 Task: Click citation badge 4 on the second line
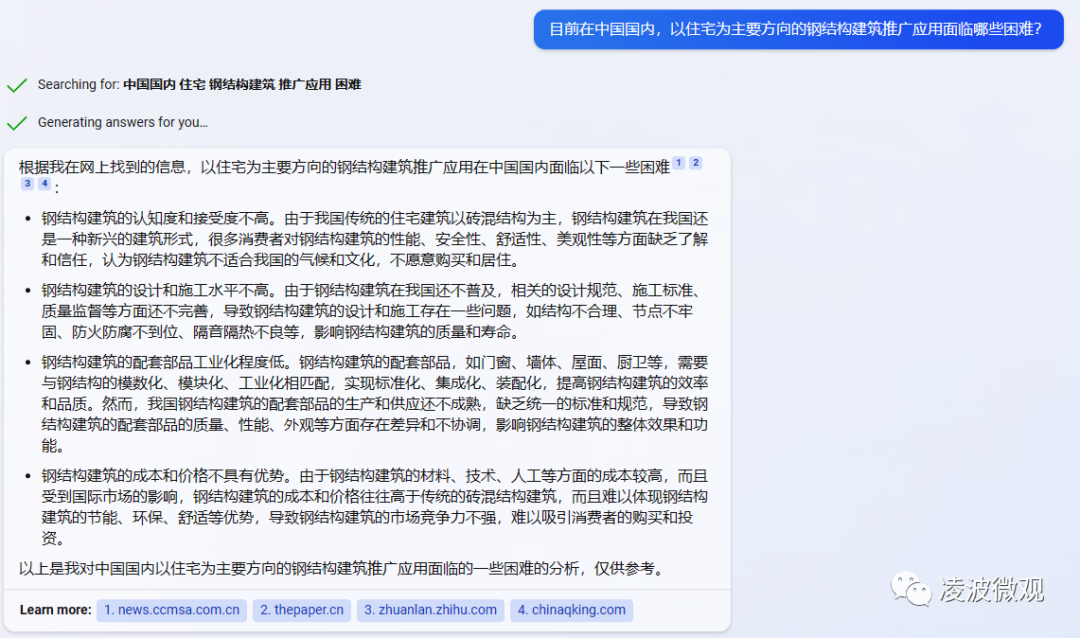click(x=45, y=183)
